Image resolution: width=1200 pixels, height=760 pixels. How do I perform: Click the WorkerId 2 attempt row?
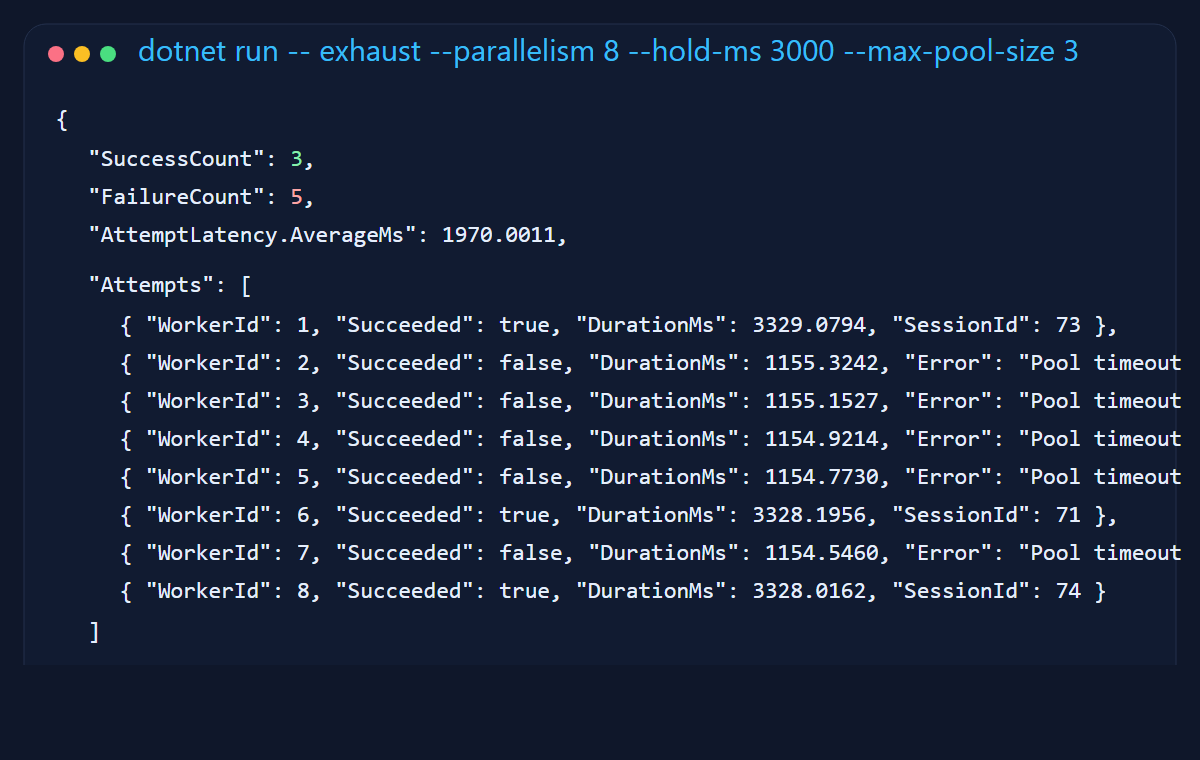[x=651, y=363]
